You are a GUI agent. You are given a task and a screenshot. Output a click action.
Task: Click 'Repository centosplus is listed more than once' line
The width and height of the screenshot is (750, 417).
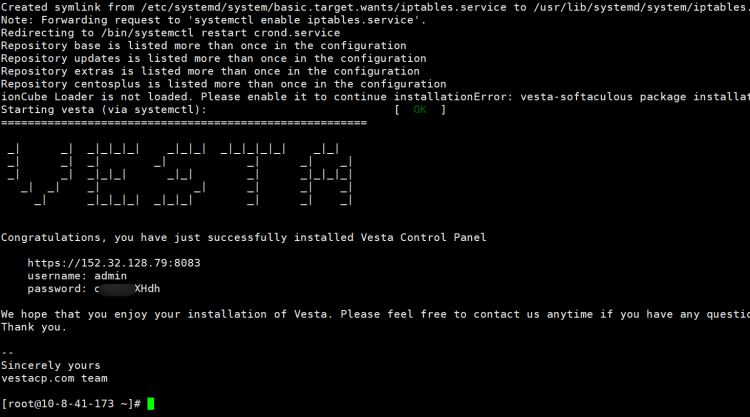coord(223,84)
